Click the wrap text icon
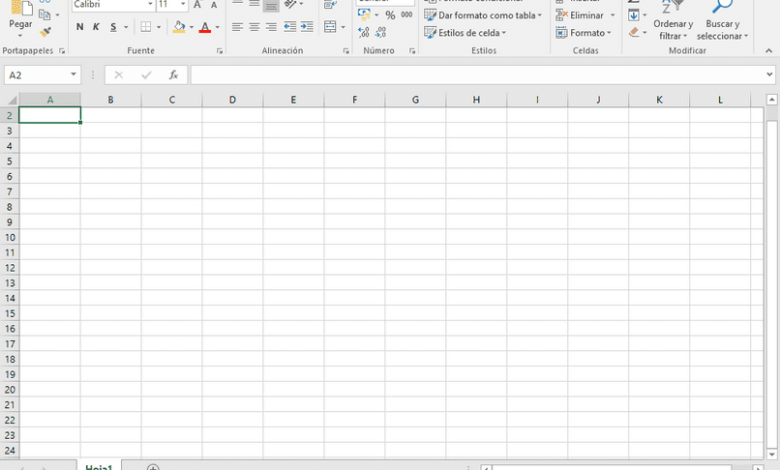The image size is (780, 470). [x=330, y=4]
